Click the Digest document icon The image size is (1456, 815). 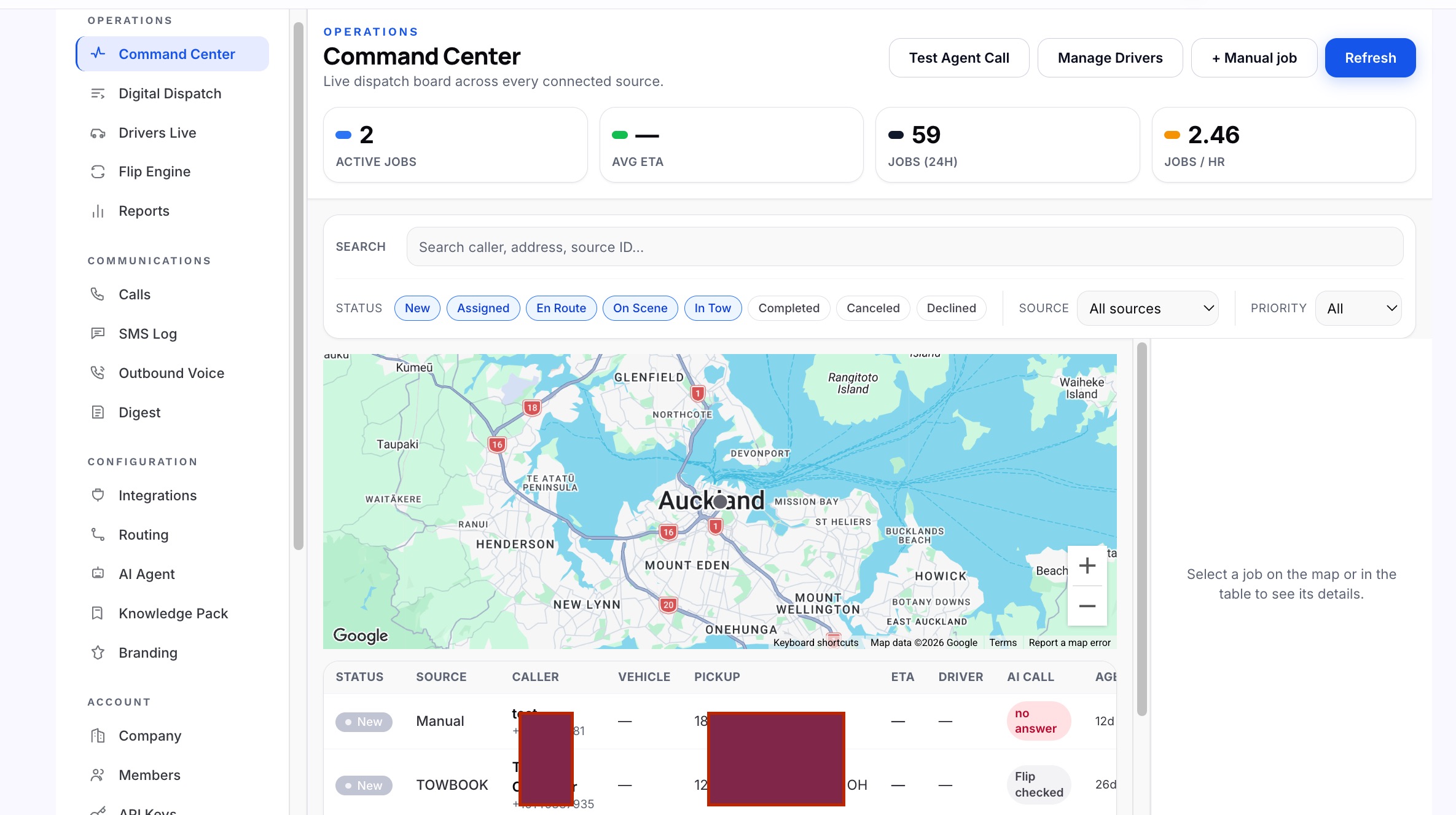tap(98, 412)
